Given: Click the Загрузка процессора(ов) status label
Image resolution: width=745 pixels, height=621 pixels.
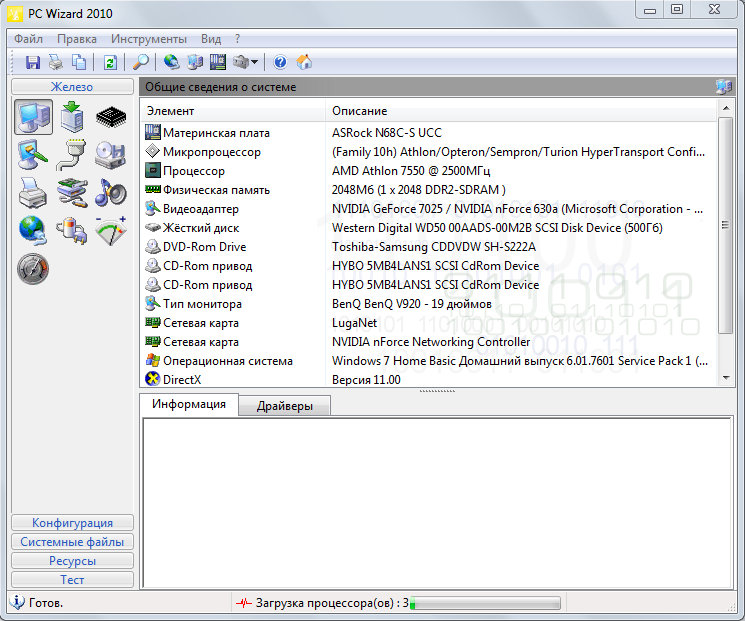Looking at the screenshot, I should [x=332, y=603].
